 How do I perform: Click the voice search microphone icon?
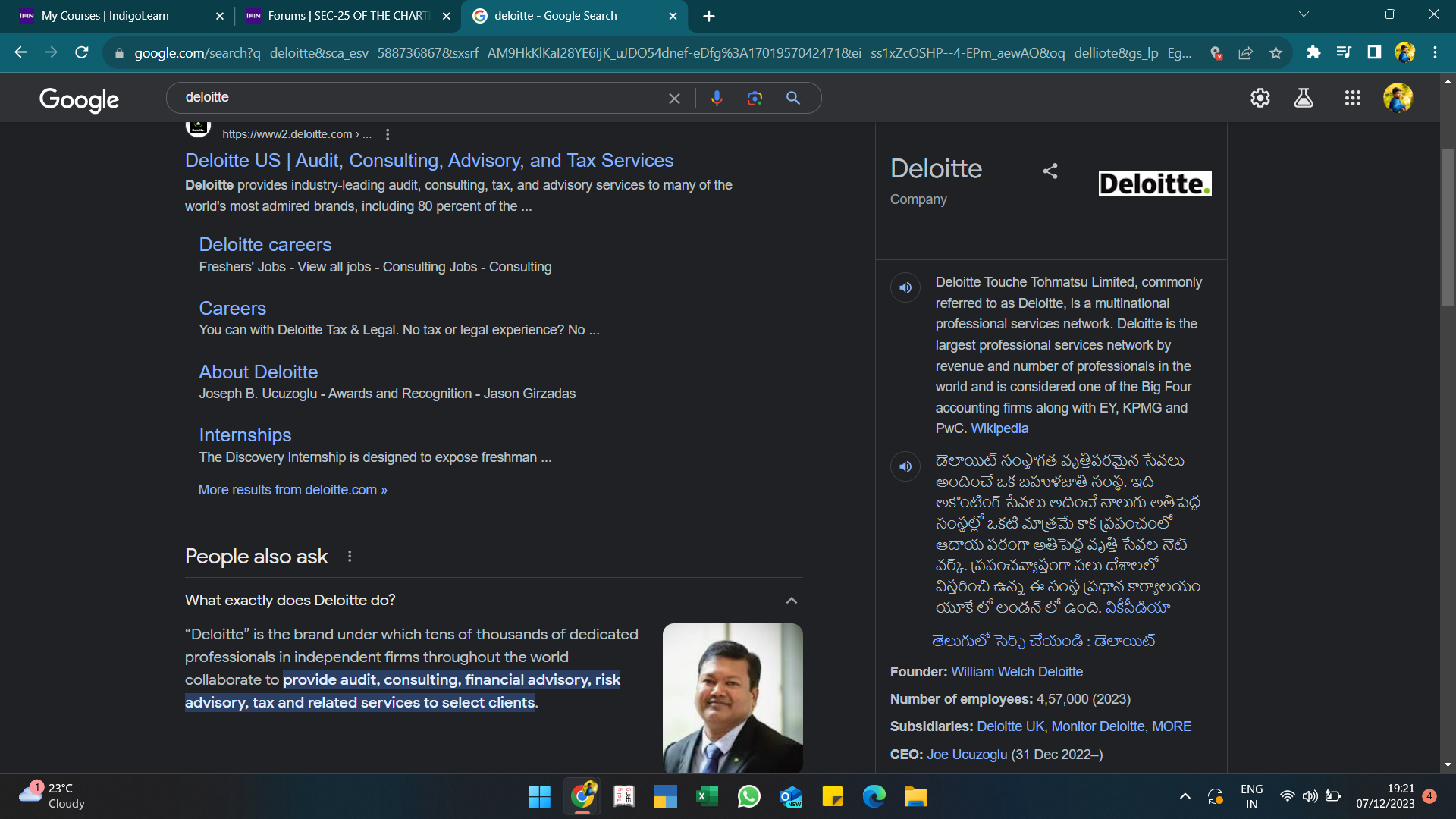pos(717,98)
